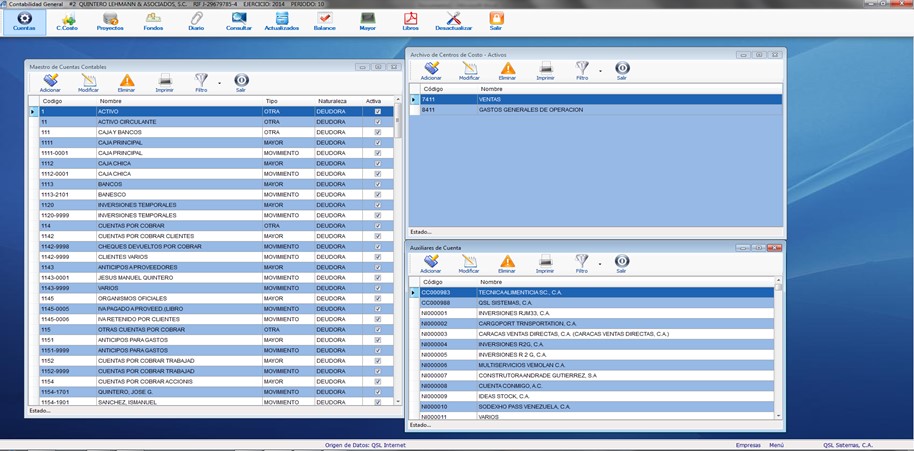Click Adicionar in Centros de Costo window
This screenshot has width=914, height=451.
tap(431, 71)
